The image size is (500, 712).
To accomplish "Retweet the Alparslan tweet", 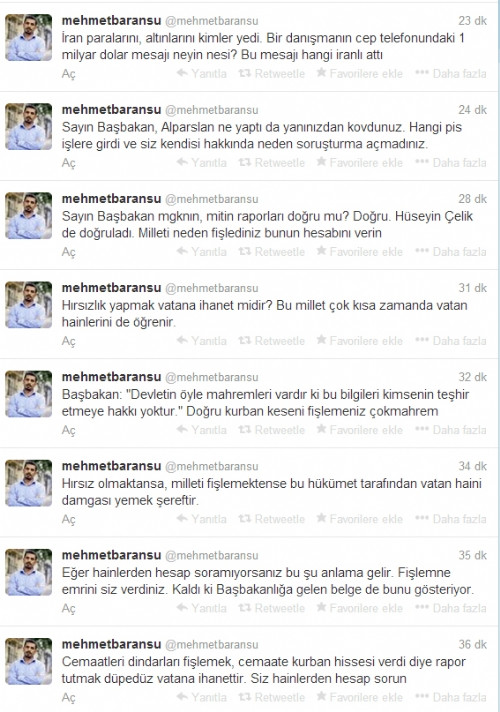I will [272, 163].
